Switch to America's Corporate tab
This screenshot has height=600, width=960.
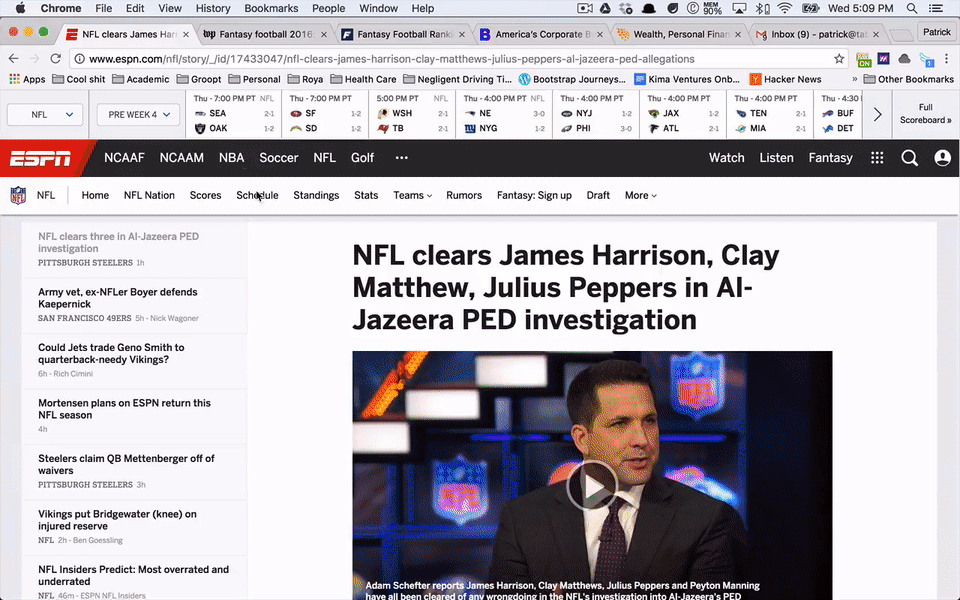click(x=542, y=34)
